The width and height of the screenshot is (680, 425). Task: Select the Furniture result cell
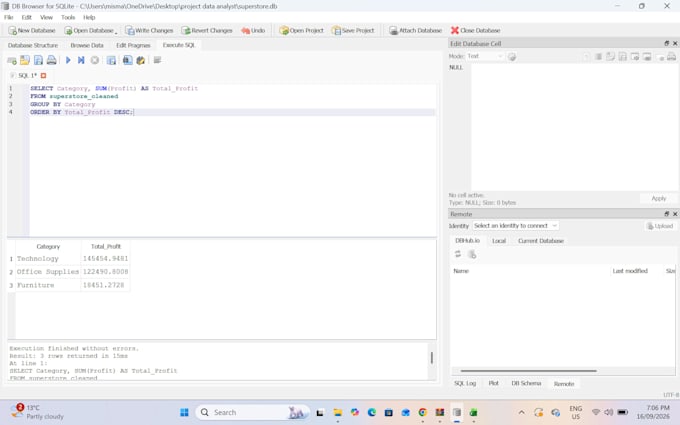click(x=48, y=285)
